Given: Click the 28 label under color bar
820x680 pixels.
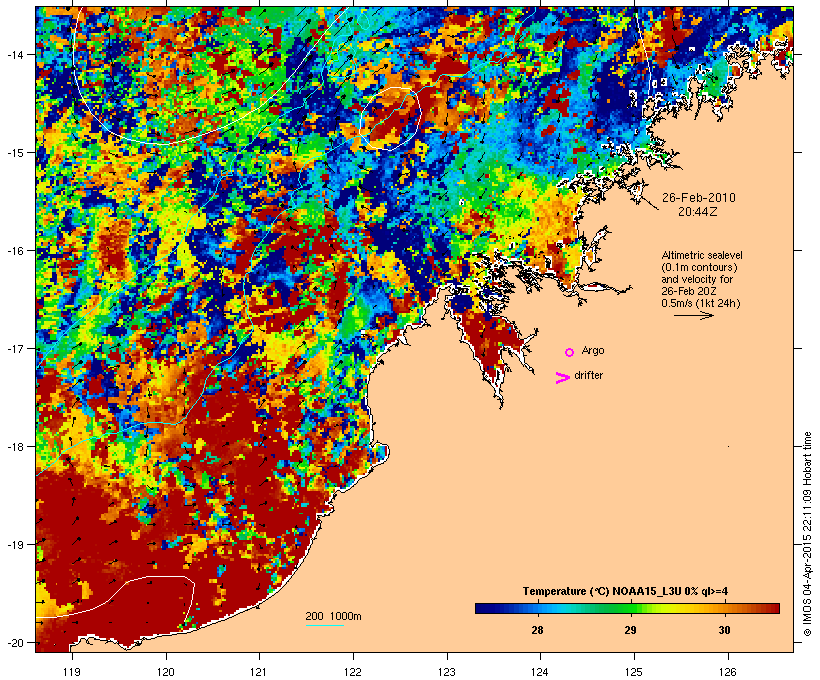Looking at the screenshot, I should 537,630.
